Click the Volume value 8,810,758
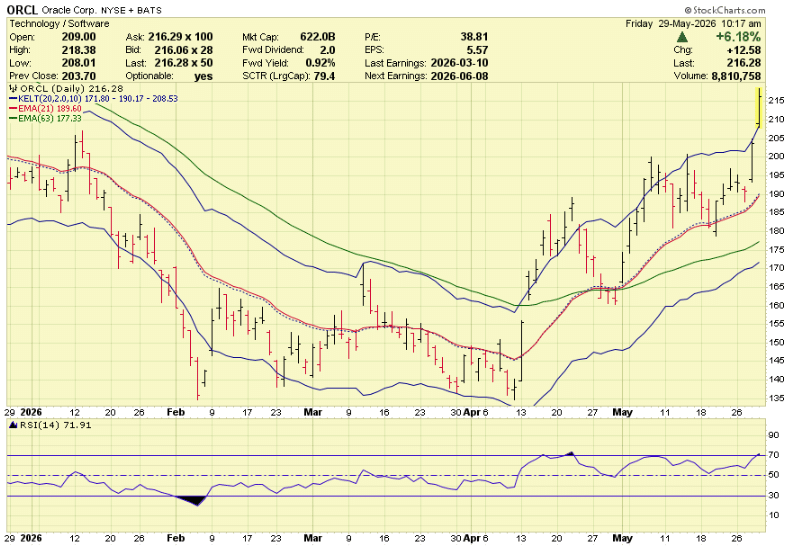 (x=736, y=76)
